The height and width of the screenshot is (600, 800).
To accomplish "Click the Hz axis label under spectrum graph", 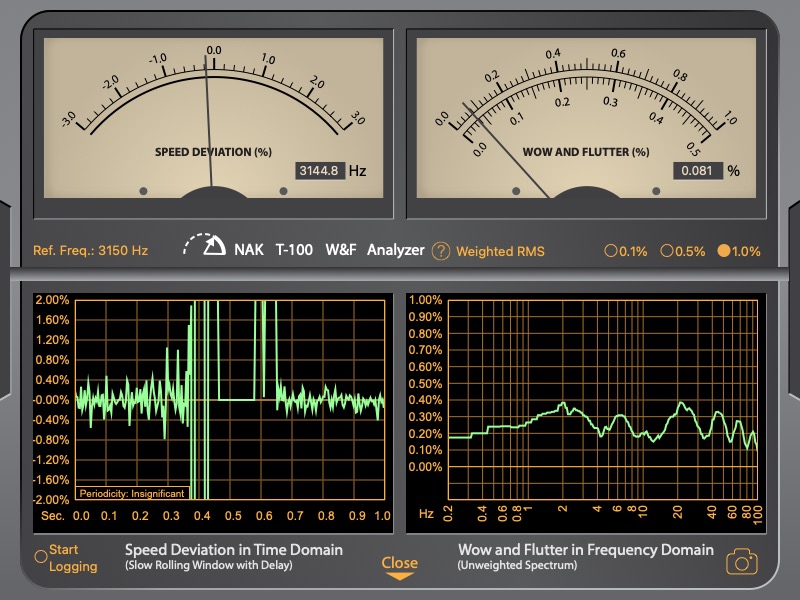I will [x=426, y=513].
